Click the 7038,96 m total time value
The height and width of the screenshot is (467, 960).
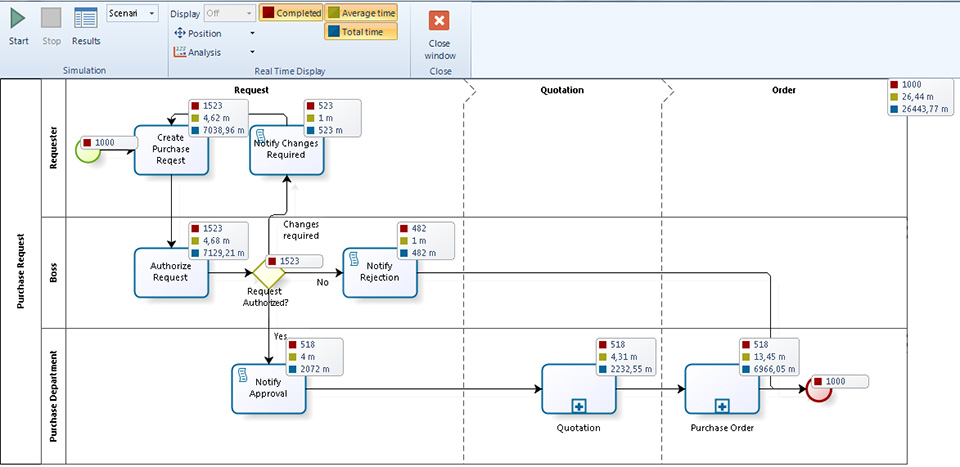tap(223, 130)
